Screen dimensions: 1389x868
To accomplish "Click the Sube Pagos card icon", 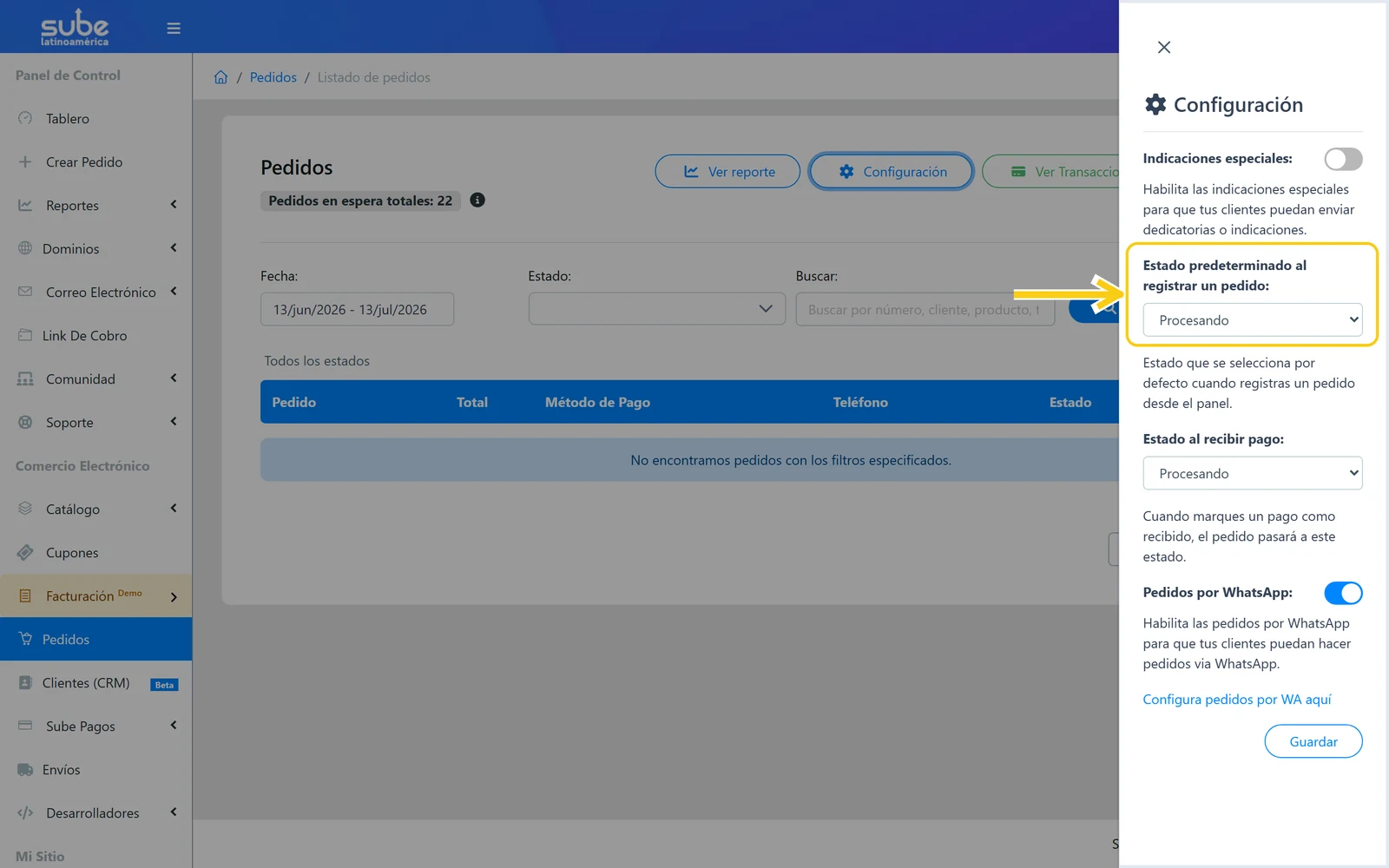I will pyautogui.click(x=25, y=726).
